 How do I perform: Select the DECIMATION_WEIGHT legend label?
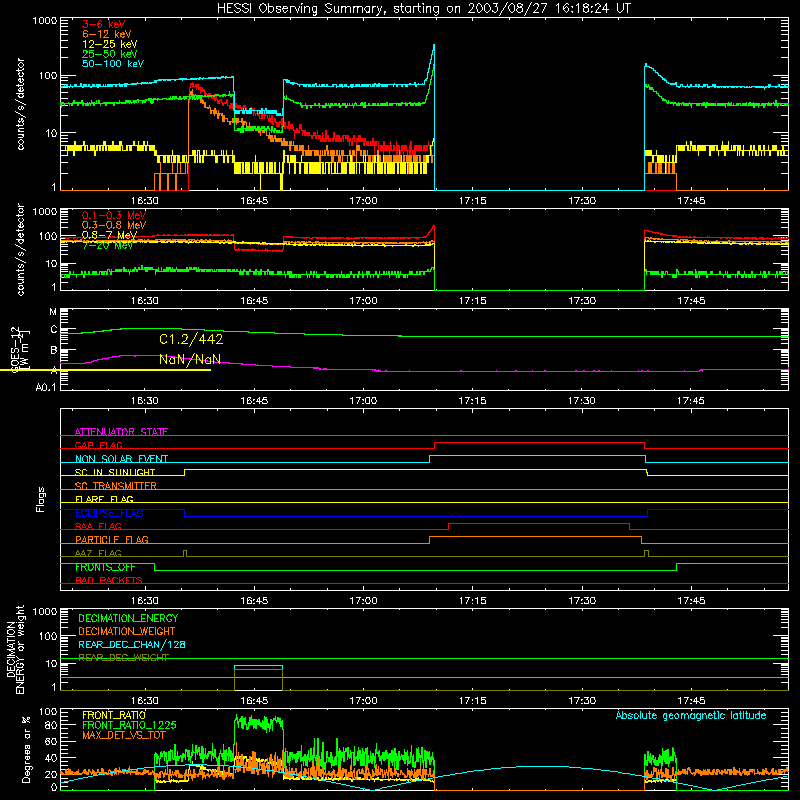[x=127, y=632]
